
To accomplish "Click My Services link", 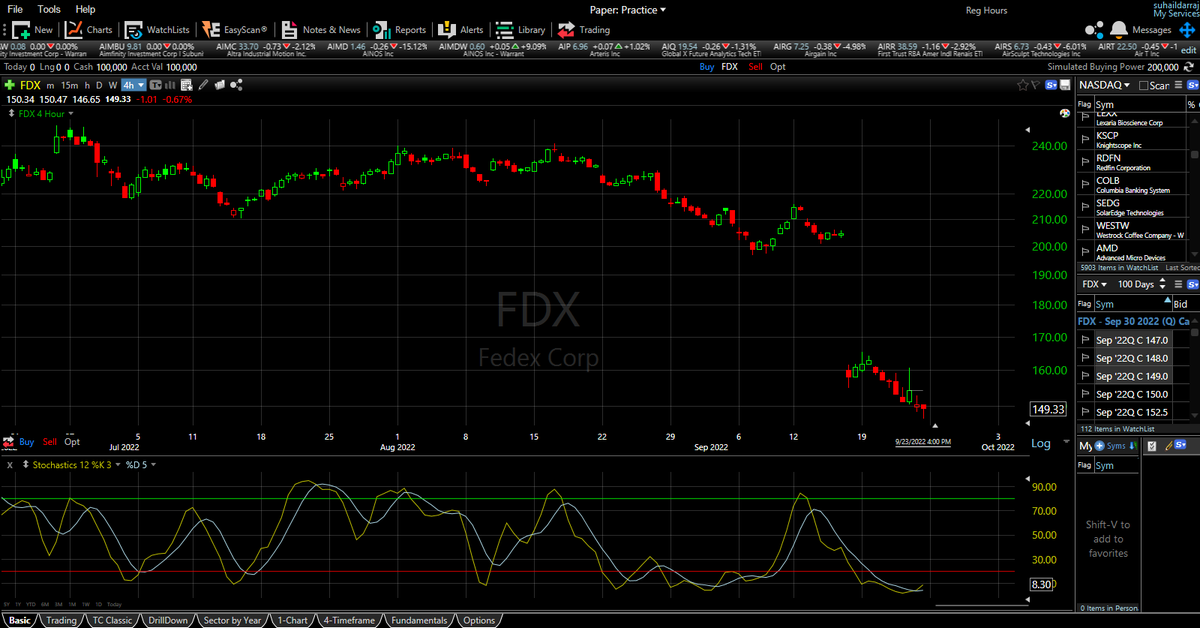I will click(x=1175, y=14).
